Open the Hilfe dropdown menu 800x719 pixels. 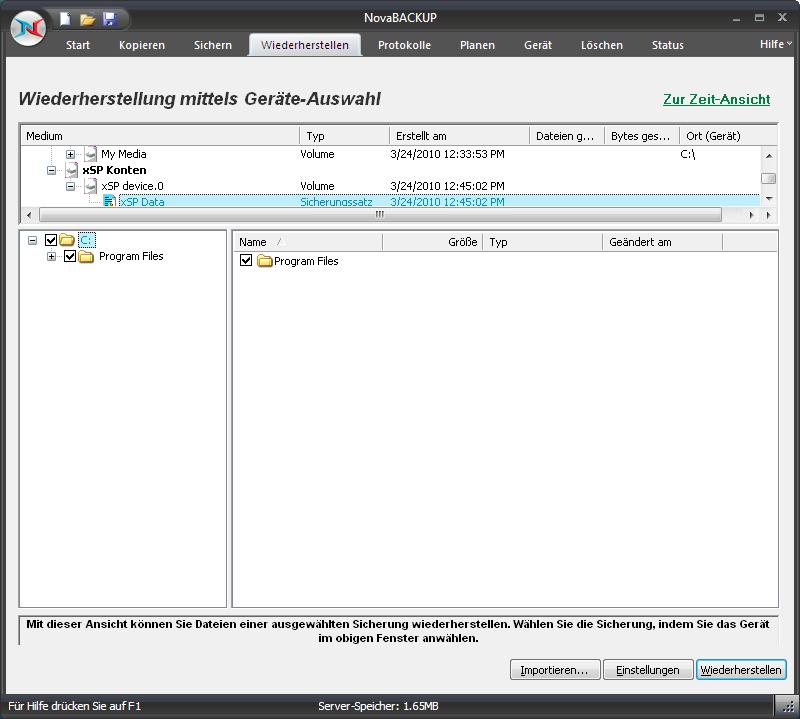click(x=775, y=44)
